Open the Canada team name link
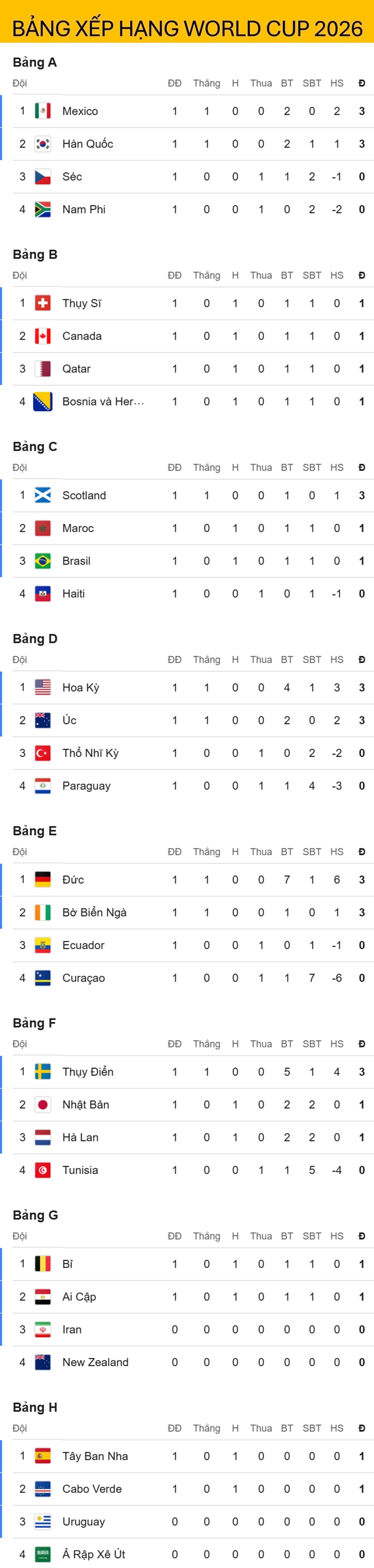The image size is (374, 1568). 82,336
